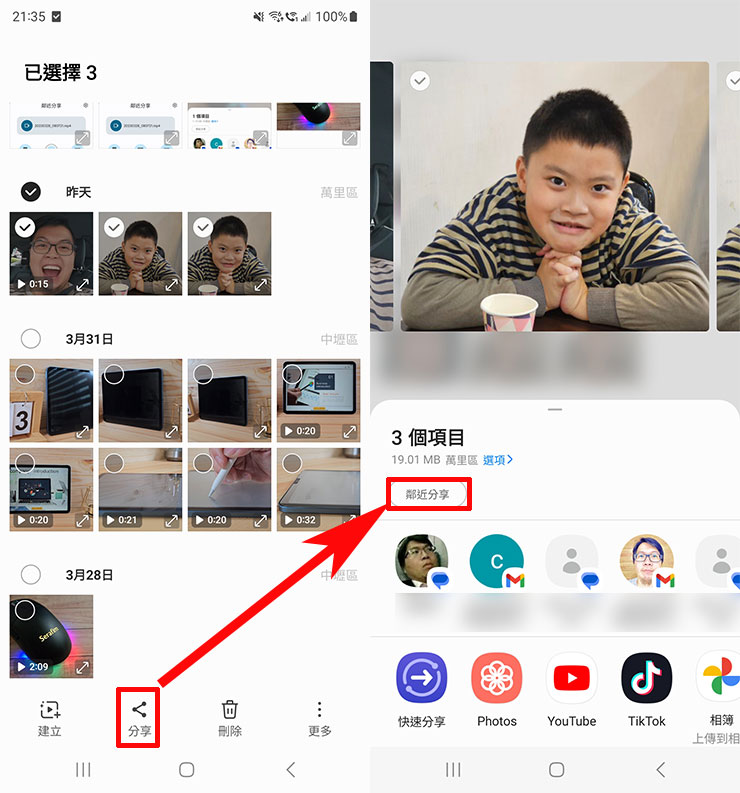Deselect all items under 昨天

tap(31, 192)
